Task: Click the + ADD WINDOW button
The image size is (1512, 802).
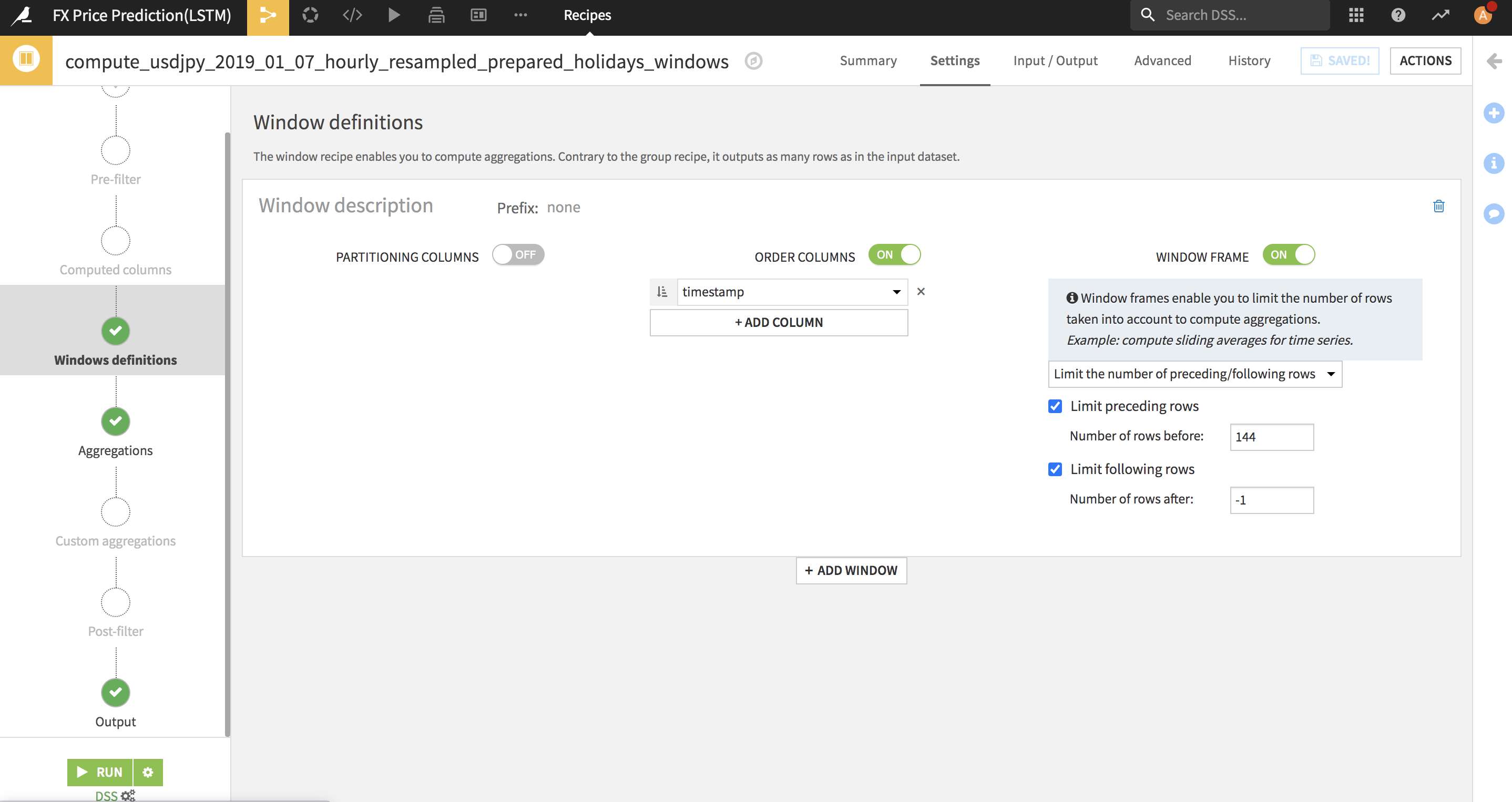Action: click(x=851, y=570)
